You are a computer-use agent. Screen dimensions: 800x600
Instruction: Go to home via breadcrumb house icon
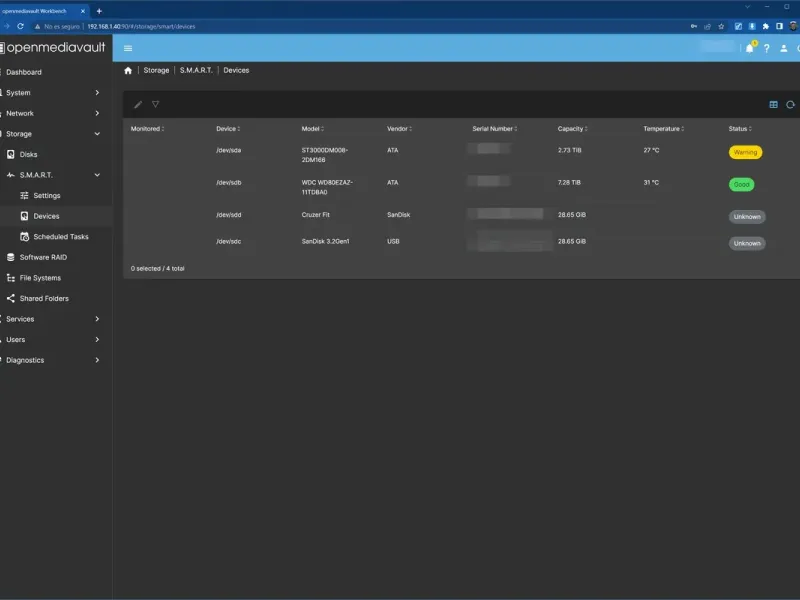pyautogui.click(x=128, y=70)
